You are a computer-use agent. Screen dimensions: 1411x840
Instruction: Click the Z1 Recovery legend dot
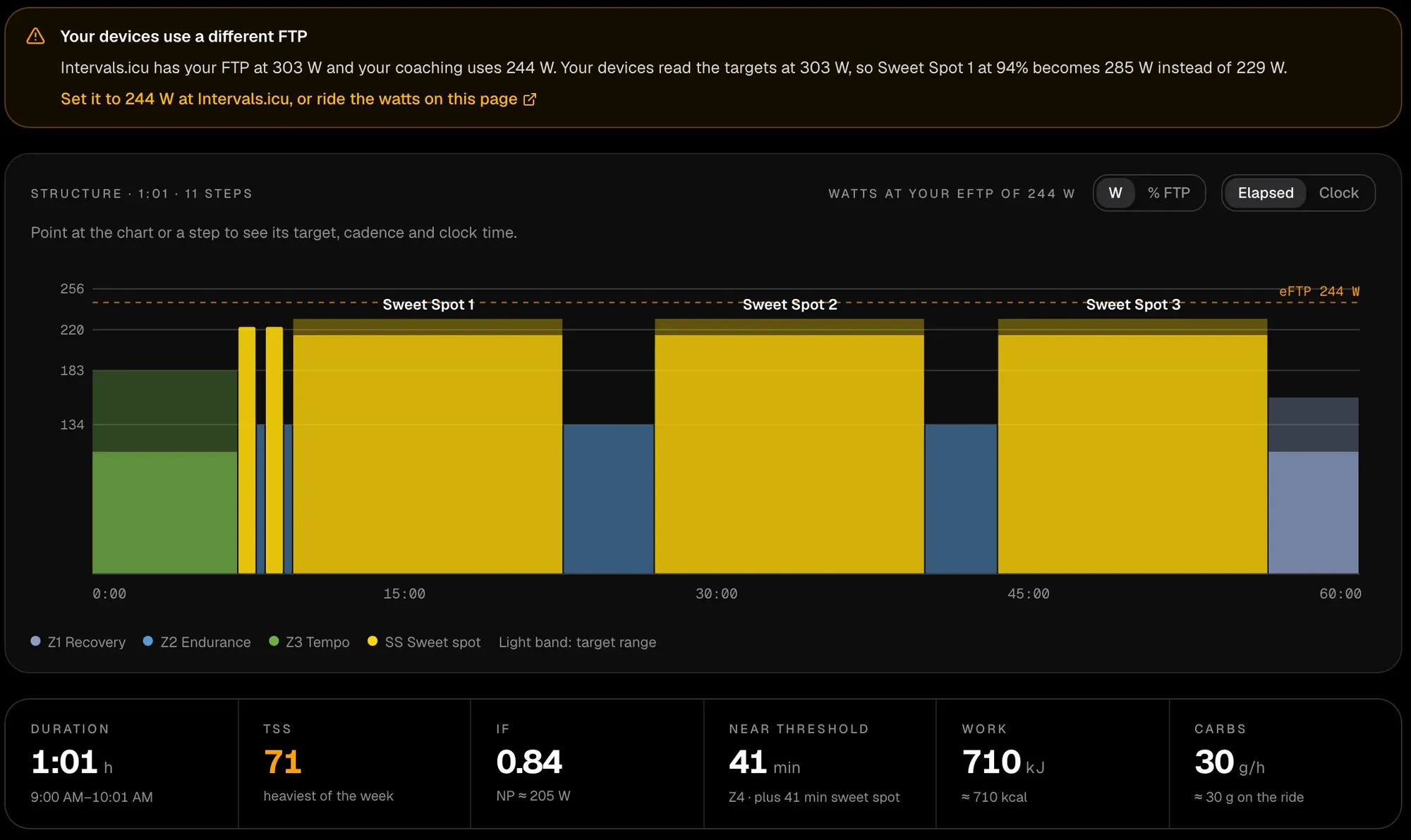point(36,641)
